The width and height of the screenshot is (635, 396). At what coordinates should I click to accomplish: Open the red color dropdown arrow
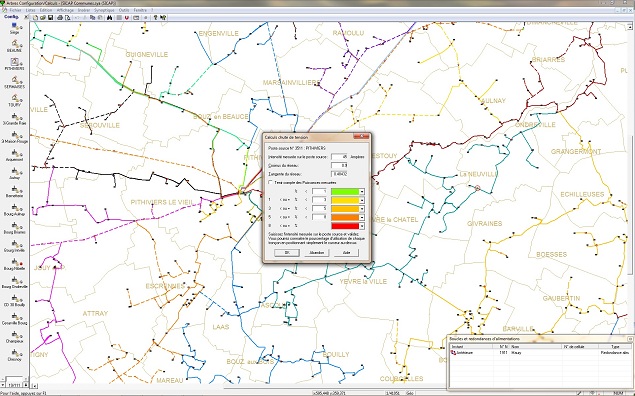(362, 226)
